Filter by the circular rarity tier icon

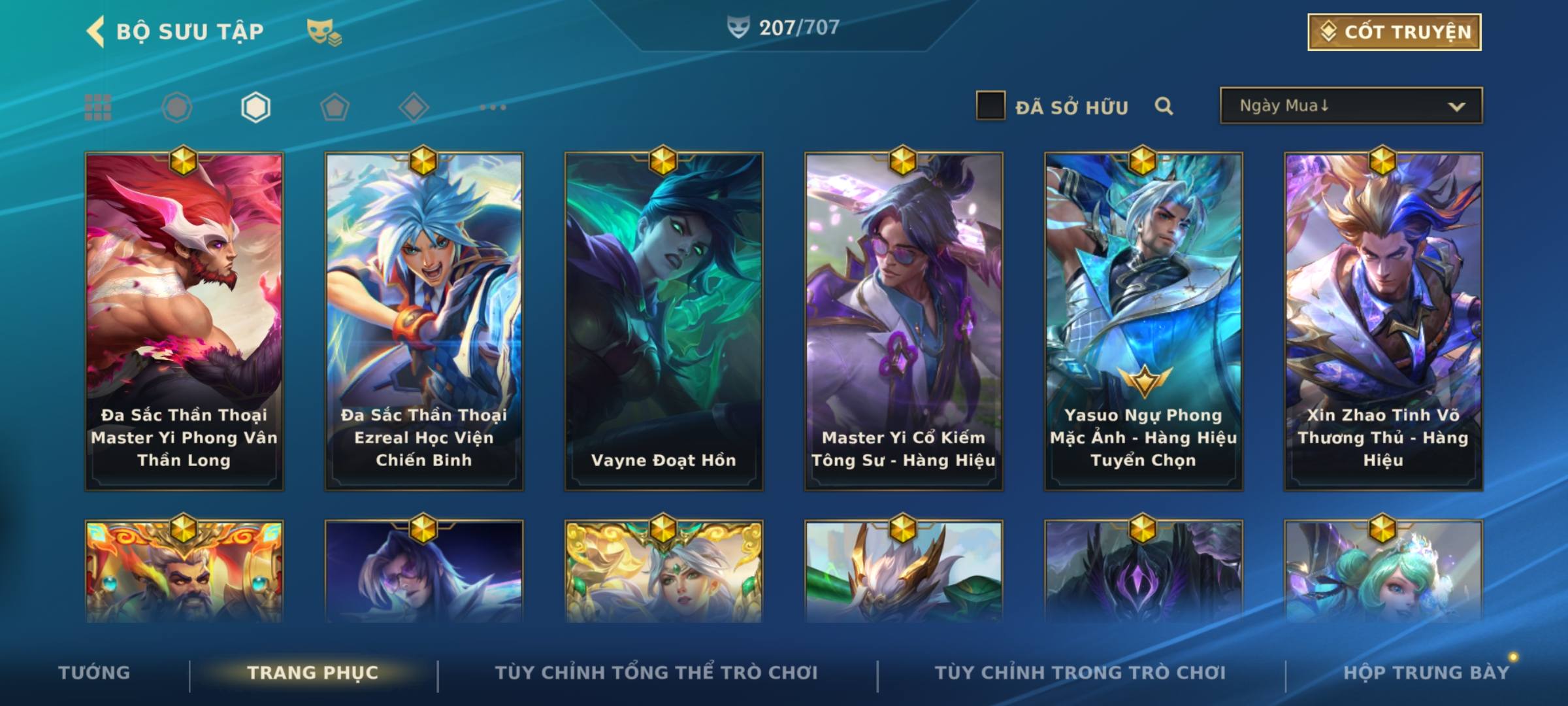[177, 107]
